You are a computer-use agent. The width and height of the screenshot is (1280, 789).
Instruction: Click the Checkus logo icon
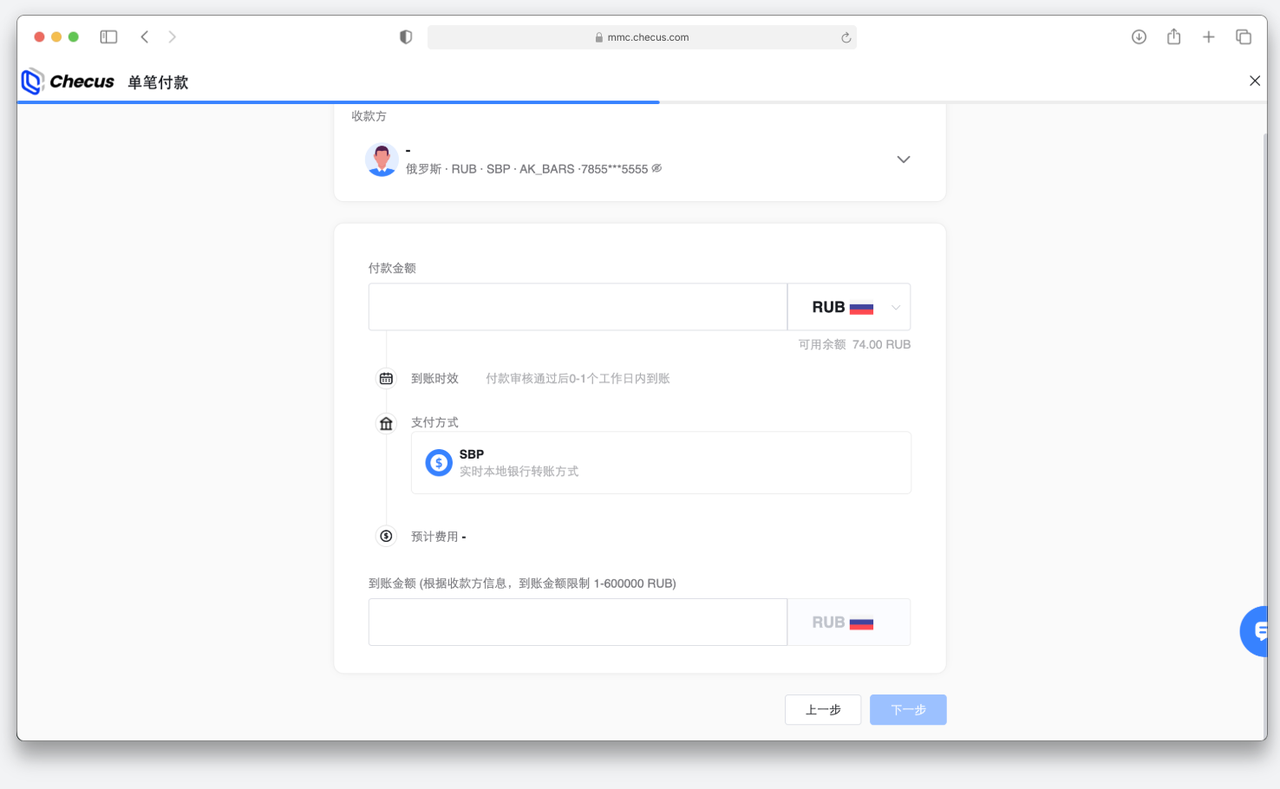coord(33,82)
